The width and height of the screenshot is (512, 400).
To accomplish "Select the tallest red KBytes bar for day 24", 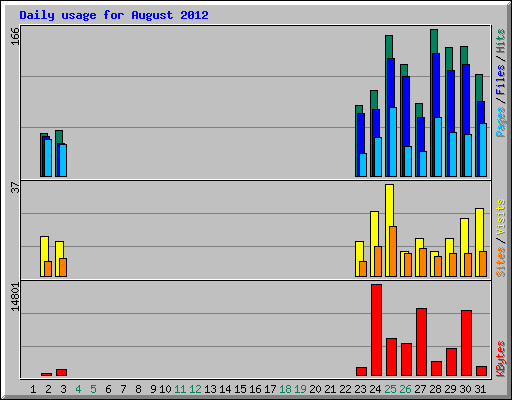I will [377, 330].
